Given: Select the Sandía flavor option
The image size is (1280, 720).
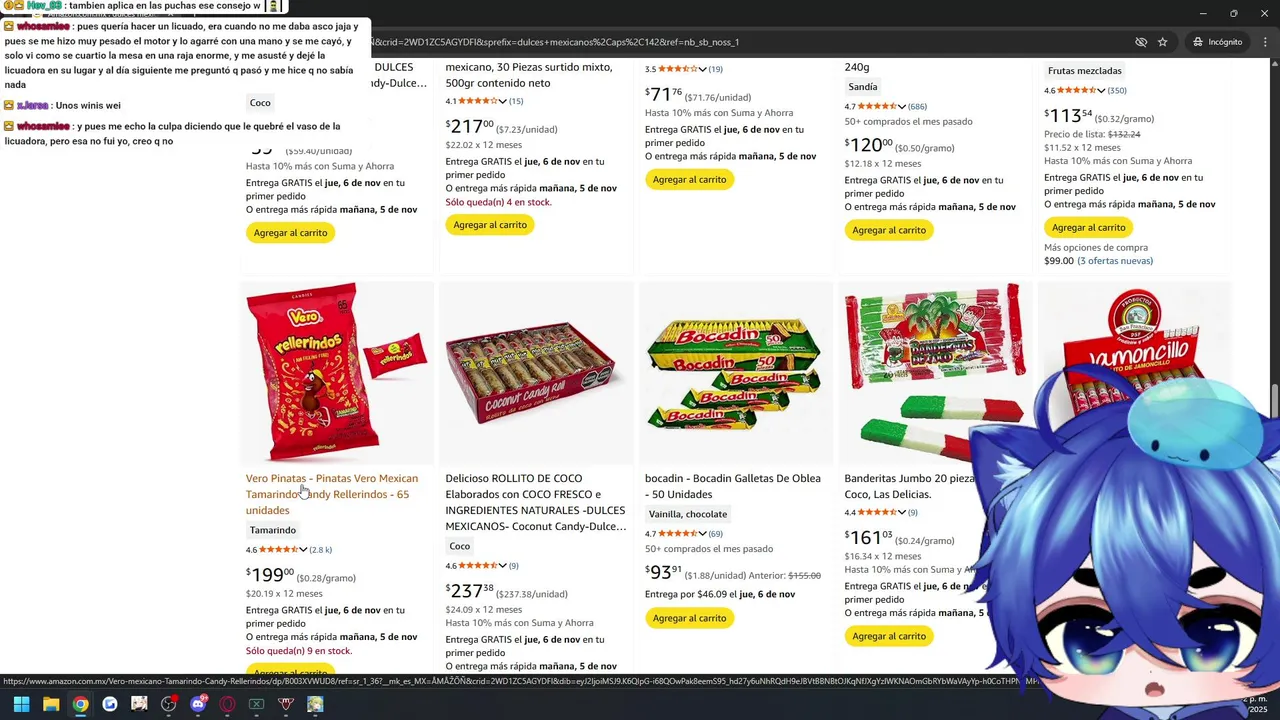Looking at the screenshot, I should [x=862, y=87].
